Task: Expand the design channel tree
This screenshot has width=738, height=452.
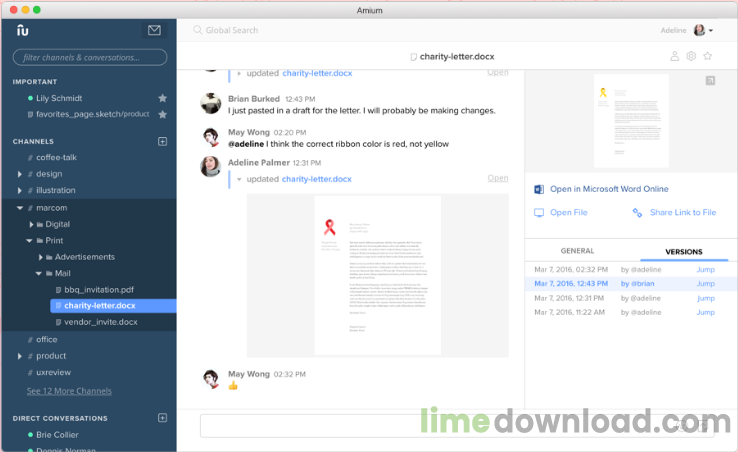Action: pos(19,174)
